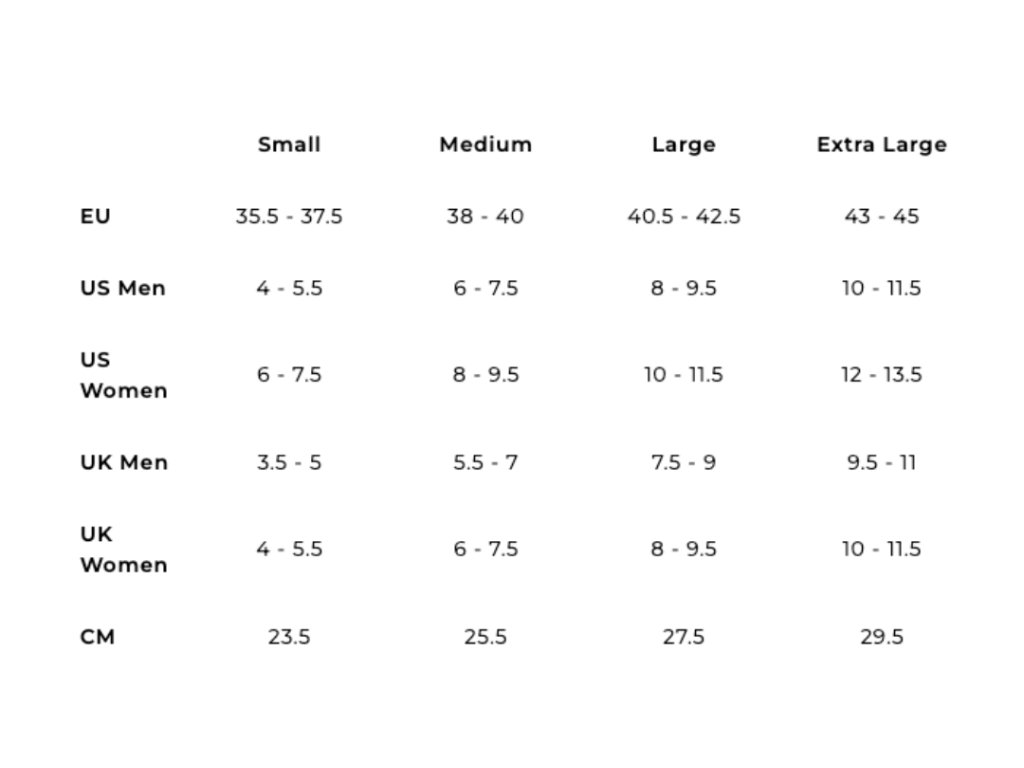Click the Small column header

click(289, 144)
